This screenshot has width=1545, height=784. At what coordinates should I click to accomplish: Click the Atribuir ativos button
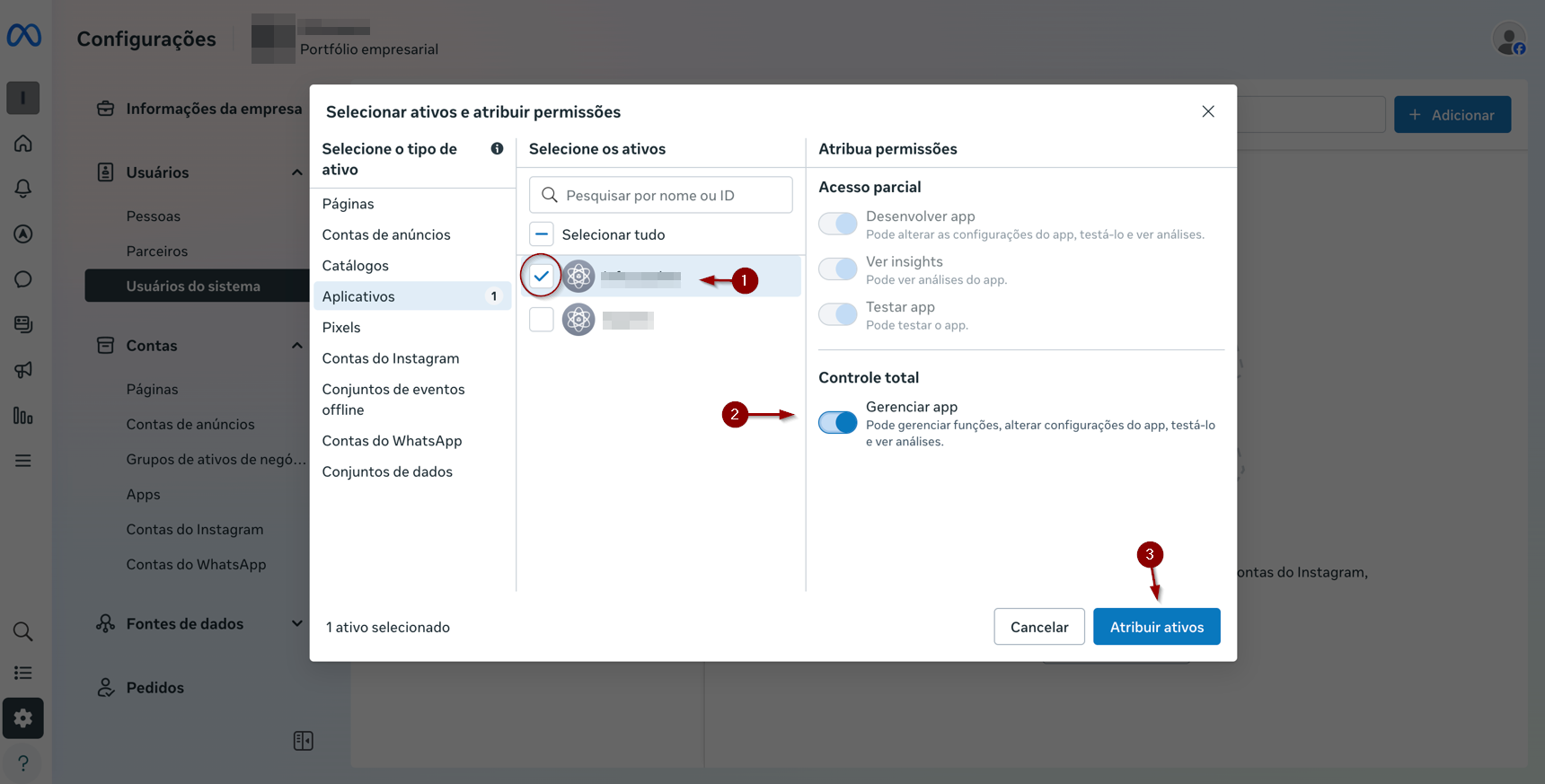pos(1156,627)
